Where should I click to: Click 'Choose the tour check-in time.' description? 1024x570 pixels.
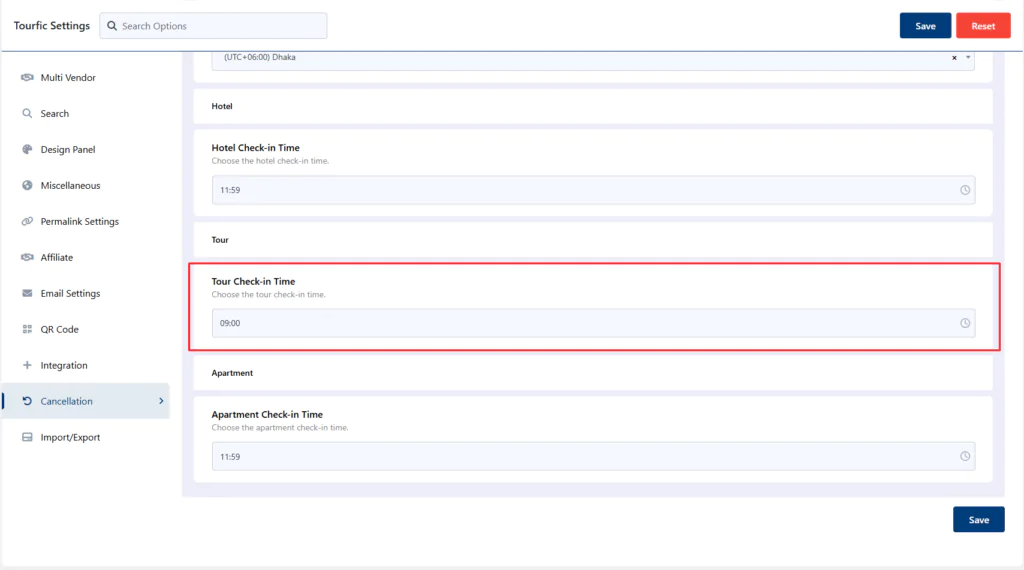click(x=268, y=294)
